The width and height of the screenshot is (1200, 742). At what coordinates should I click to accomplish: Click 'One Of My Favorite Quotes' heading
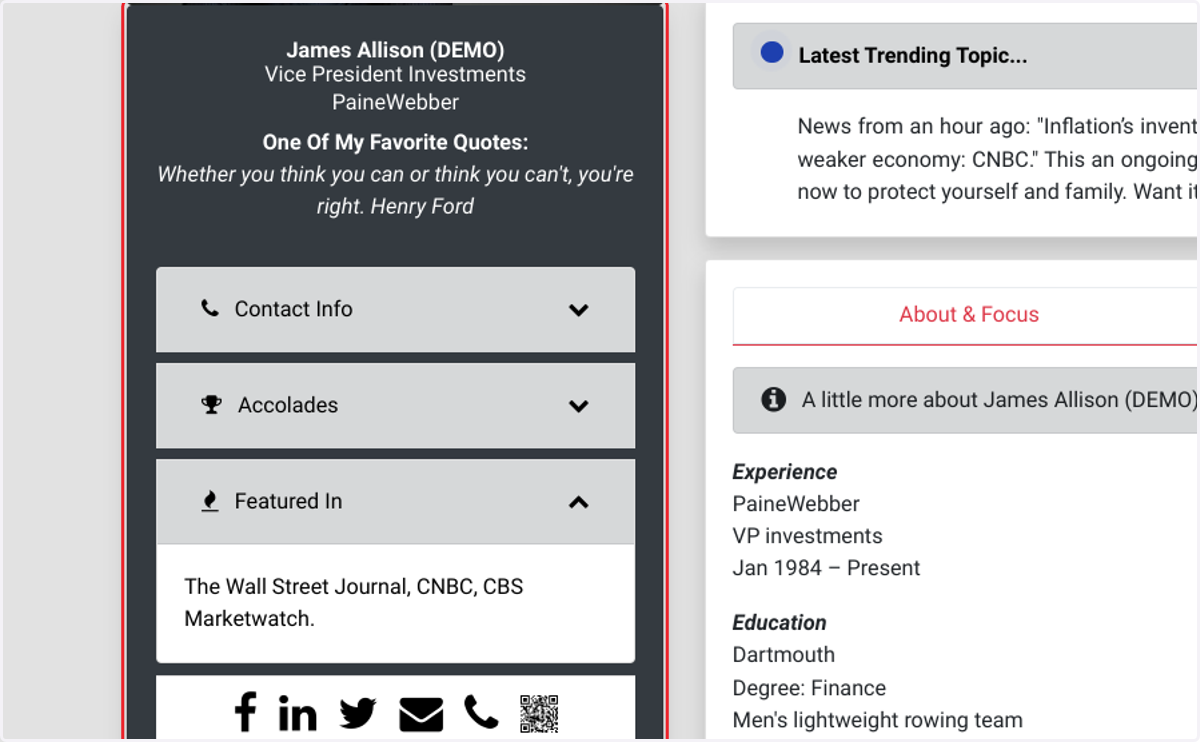coord(395,142)
